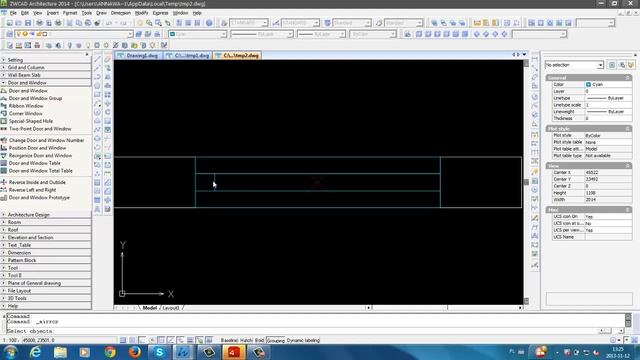
Task: Expand the Wall Beam Slab section
Action: pyautogui.click(x=45, y=75)
